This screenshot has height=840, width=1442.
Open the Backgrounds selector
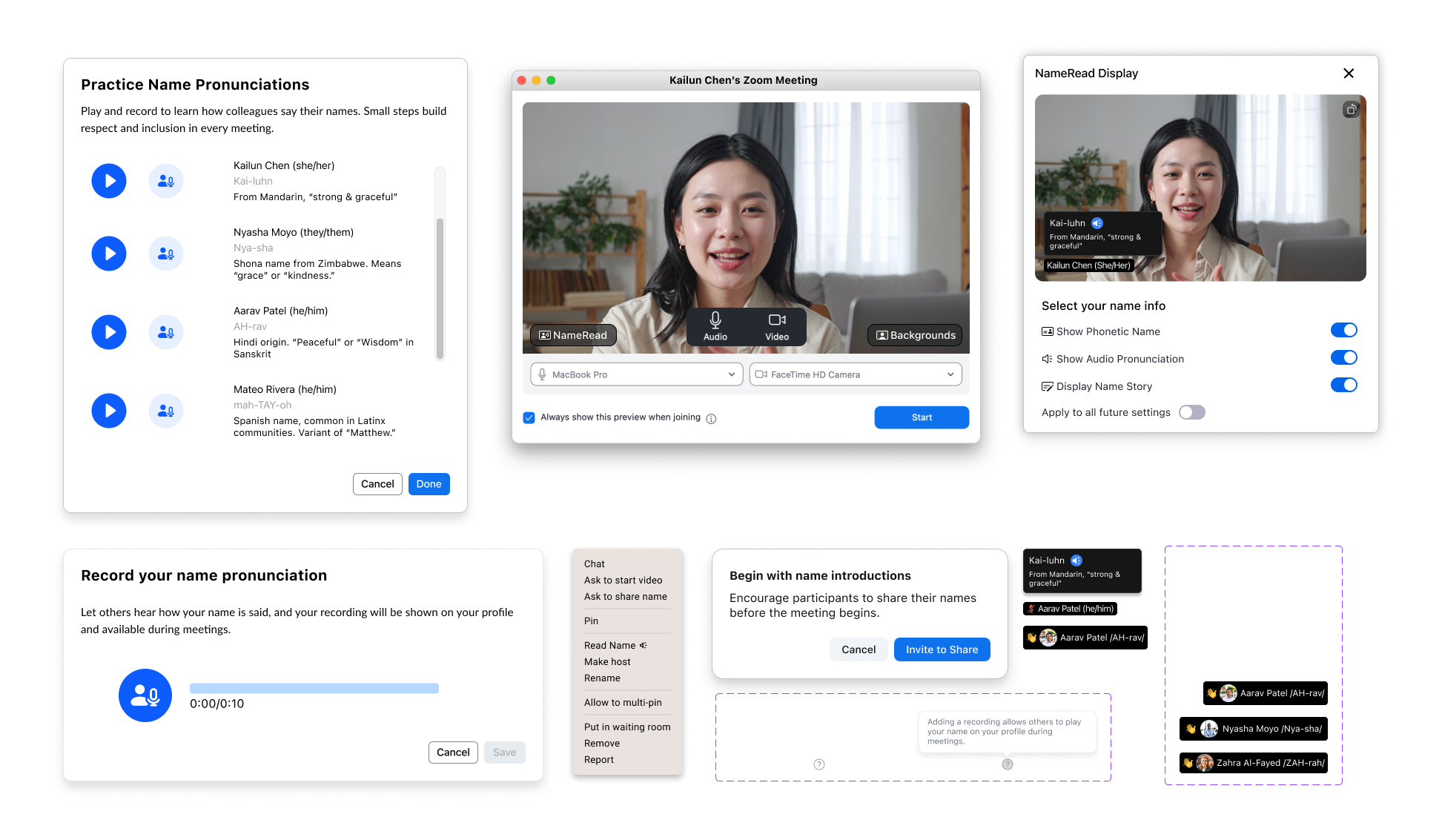914,335
